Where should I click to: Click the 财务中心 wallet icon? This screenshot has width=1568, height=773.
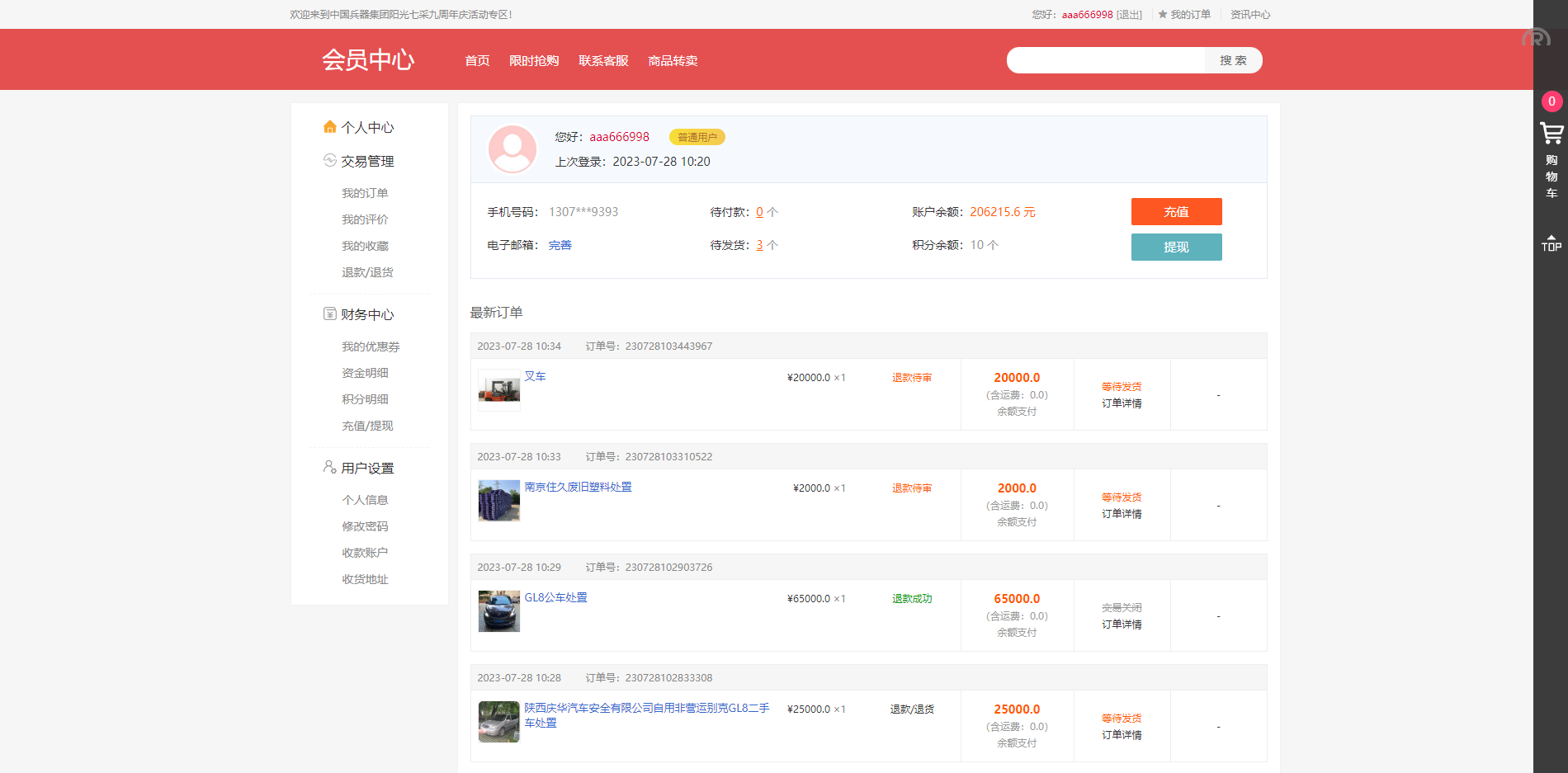[x=330, y=313]
